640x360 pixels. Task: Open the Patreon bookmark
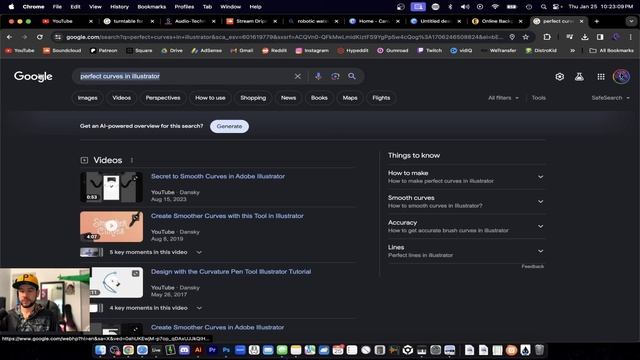[104, 51]
